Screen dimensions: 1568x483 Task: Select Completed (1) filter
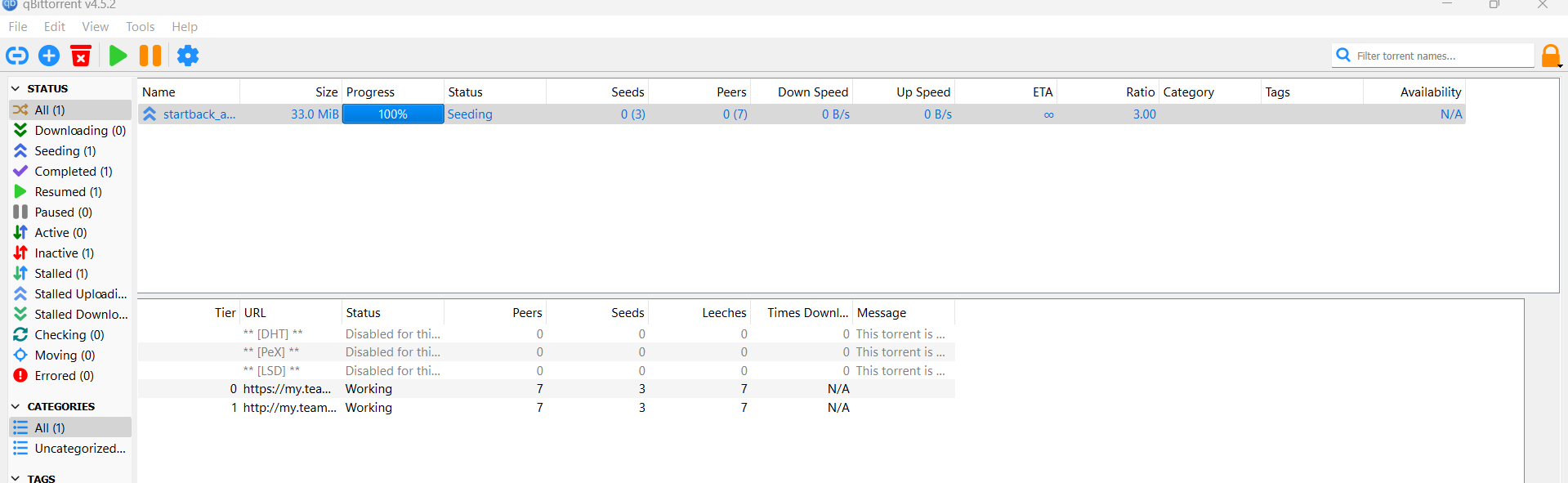pos(70,171)
